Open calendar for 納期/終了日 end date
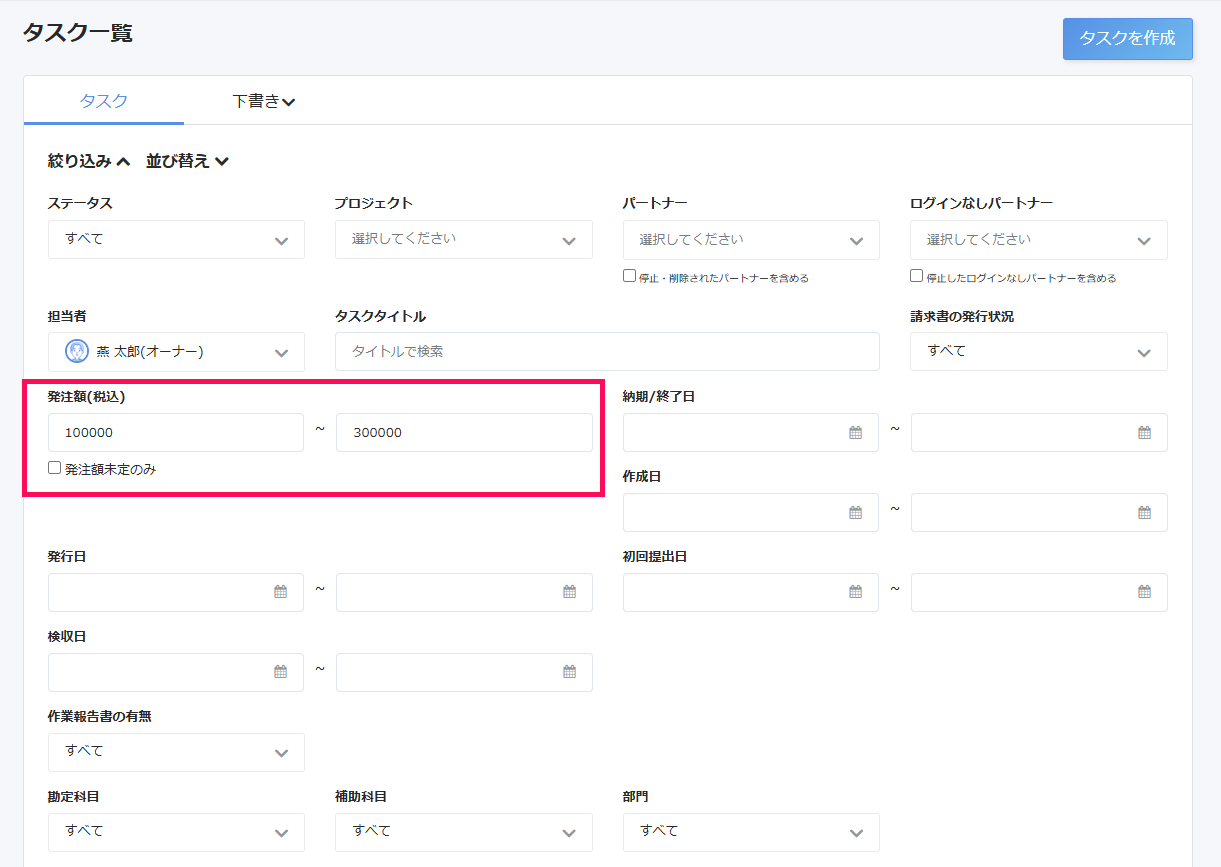This screenshot has width=1221, height=867. [x=1144, y=433]
